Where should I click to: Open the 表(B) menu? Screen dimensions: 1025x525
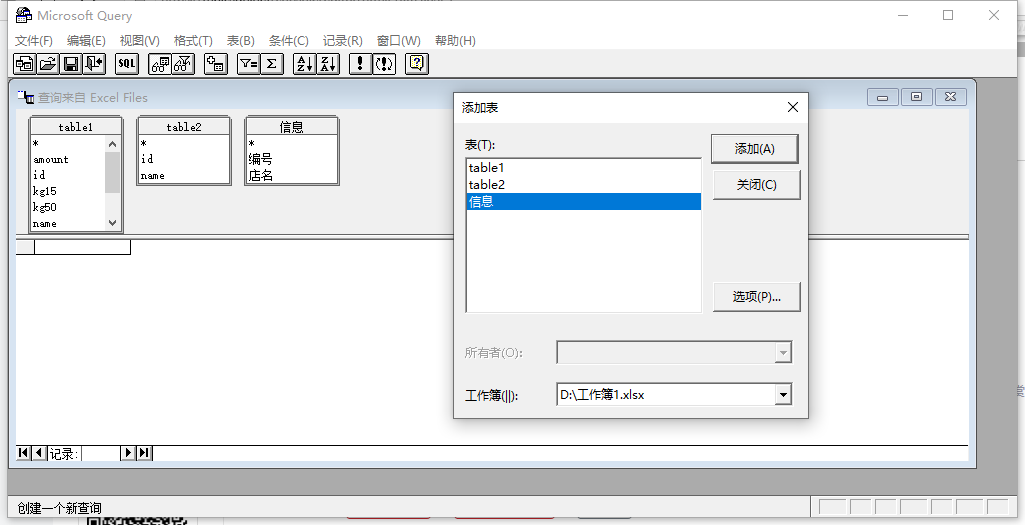coord(241,41)
